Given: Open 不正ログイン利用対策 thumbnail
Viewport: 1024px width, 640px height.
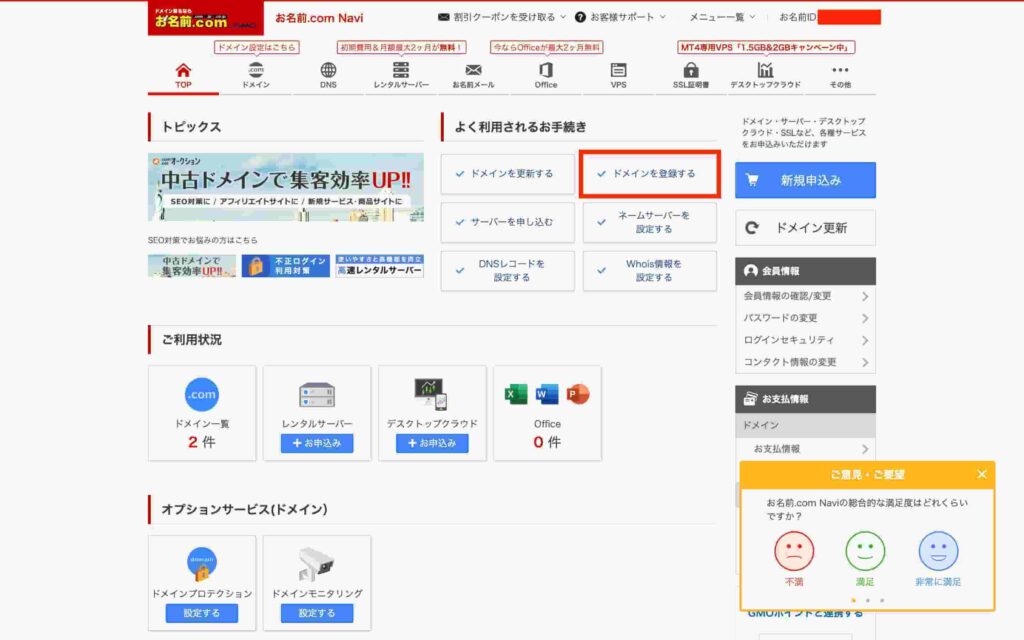Looking at the screenshot, I should tap(285, 266).
